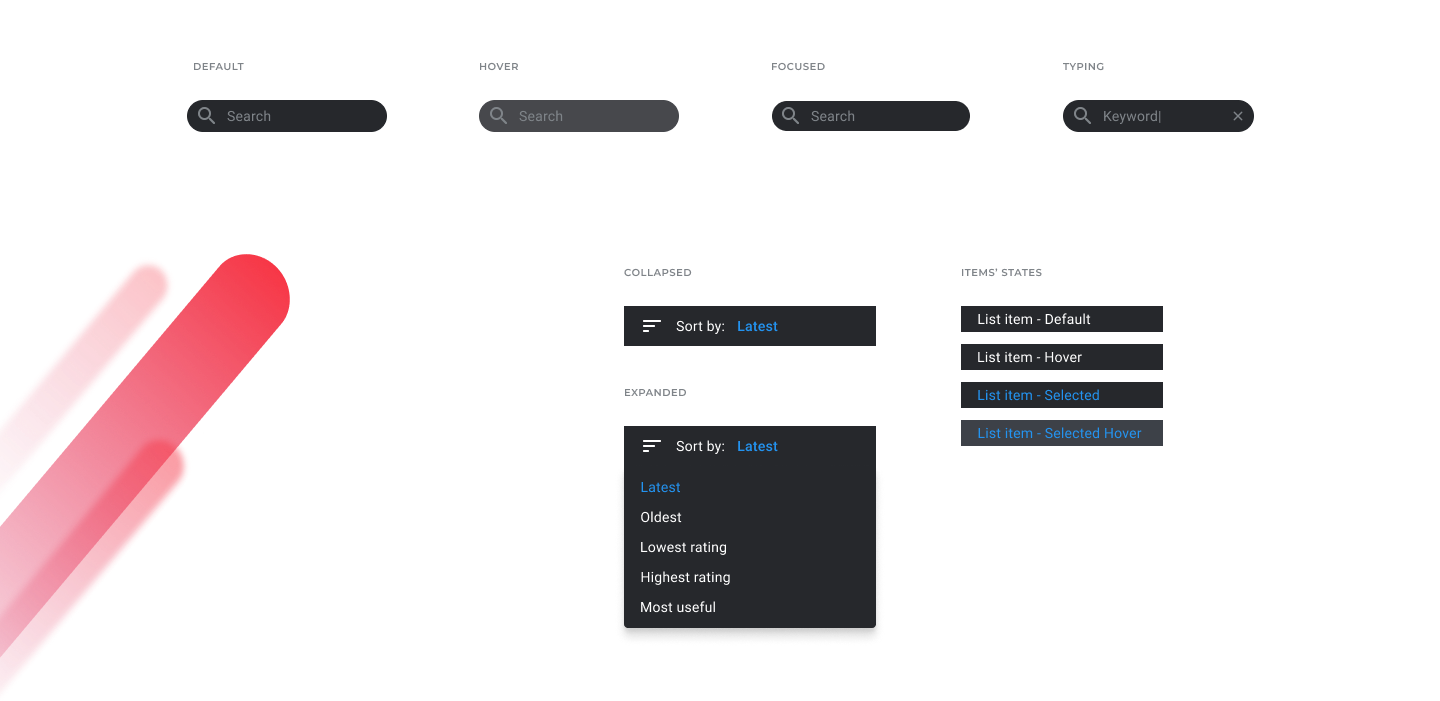Collapse the expanded Sort by Latest dropdown

[750, 446]
